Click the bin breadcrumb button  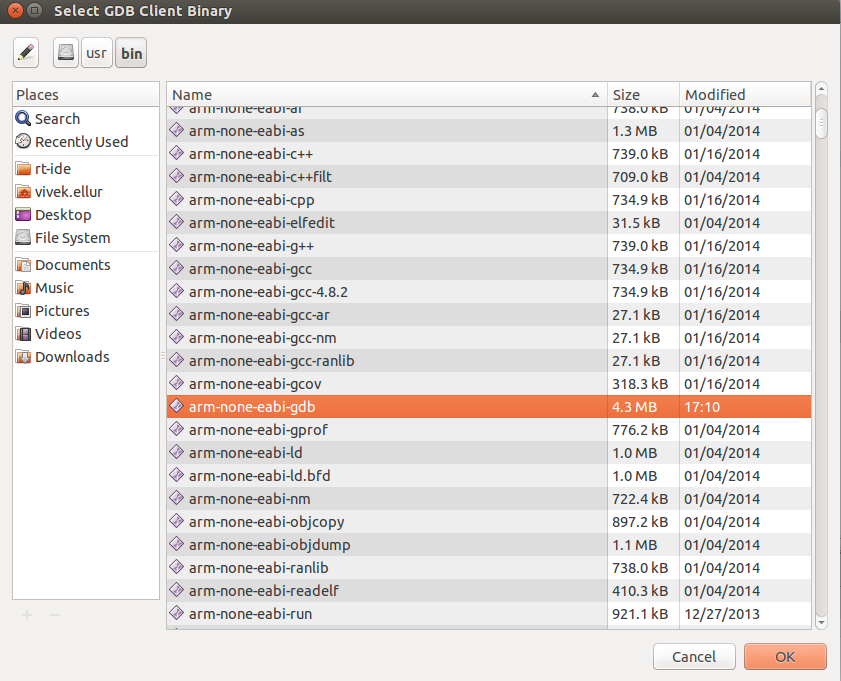(x=130, y=52)
